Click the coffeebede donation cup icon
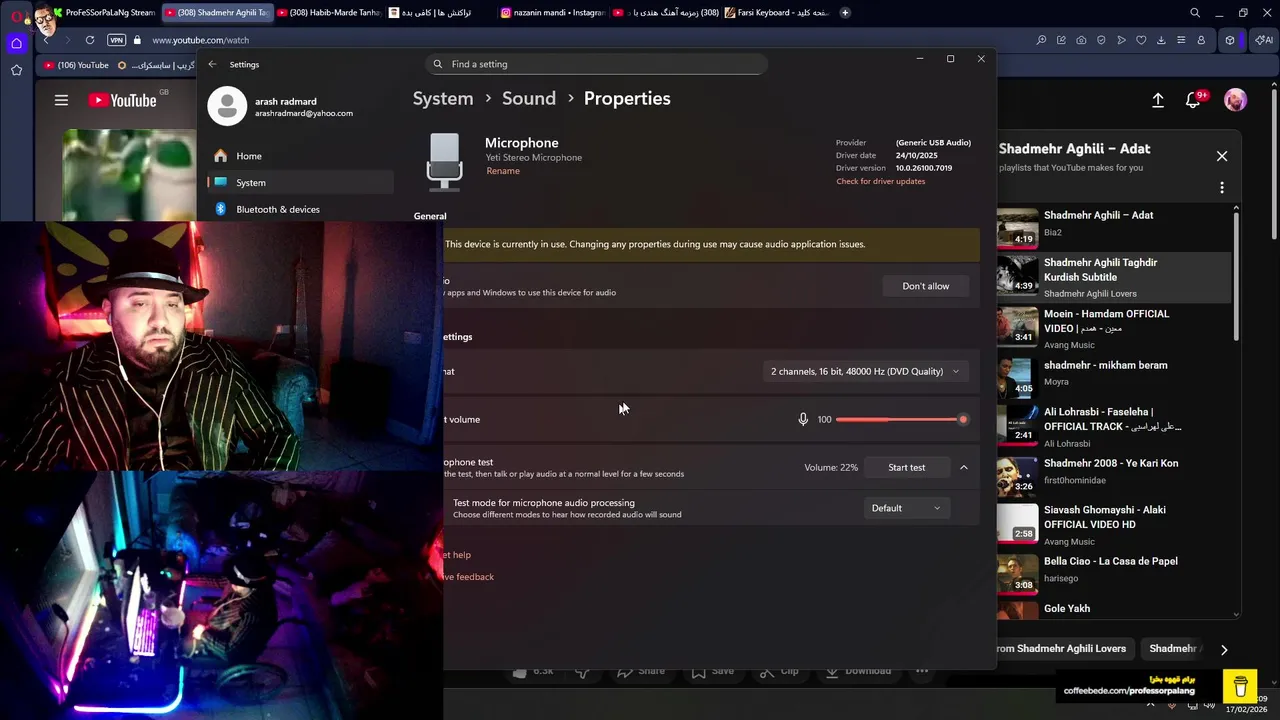This screenshot has width=1280, height=720. (1240, 686)
